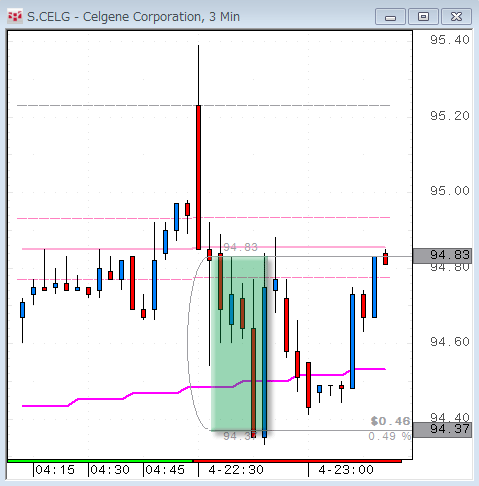Click the 04:30 time axis label
Screen dimensions: 479x486
(x=110, y=470)
